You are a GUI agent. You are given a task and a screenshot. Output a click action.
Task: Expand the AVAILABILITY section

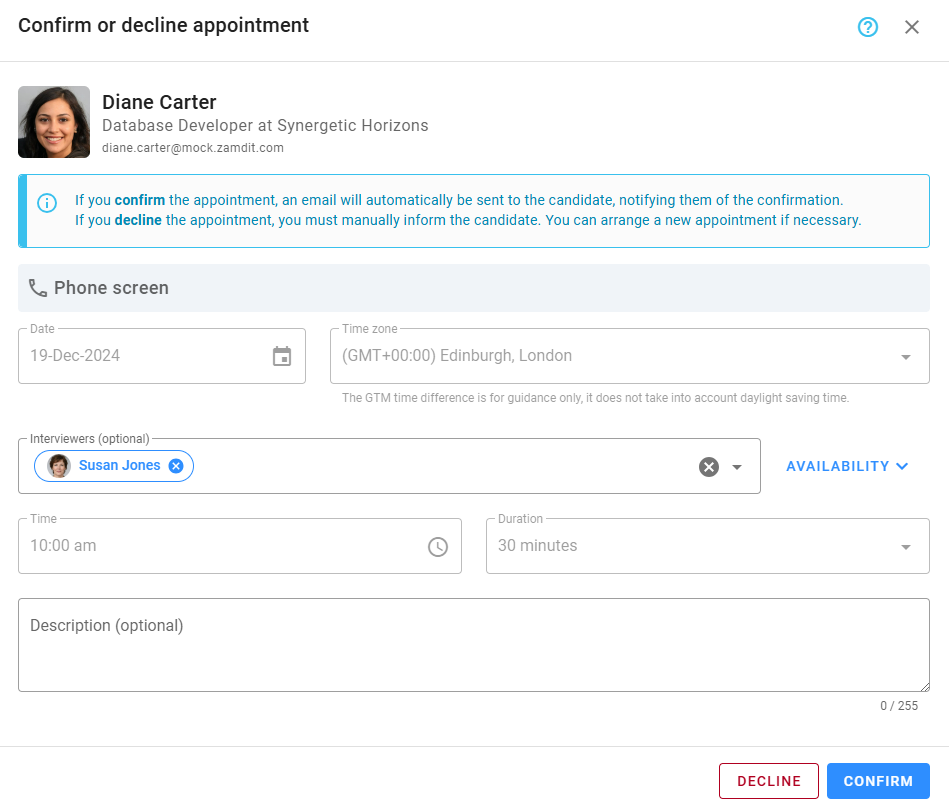846,466
